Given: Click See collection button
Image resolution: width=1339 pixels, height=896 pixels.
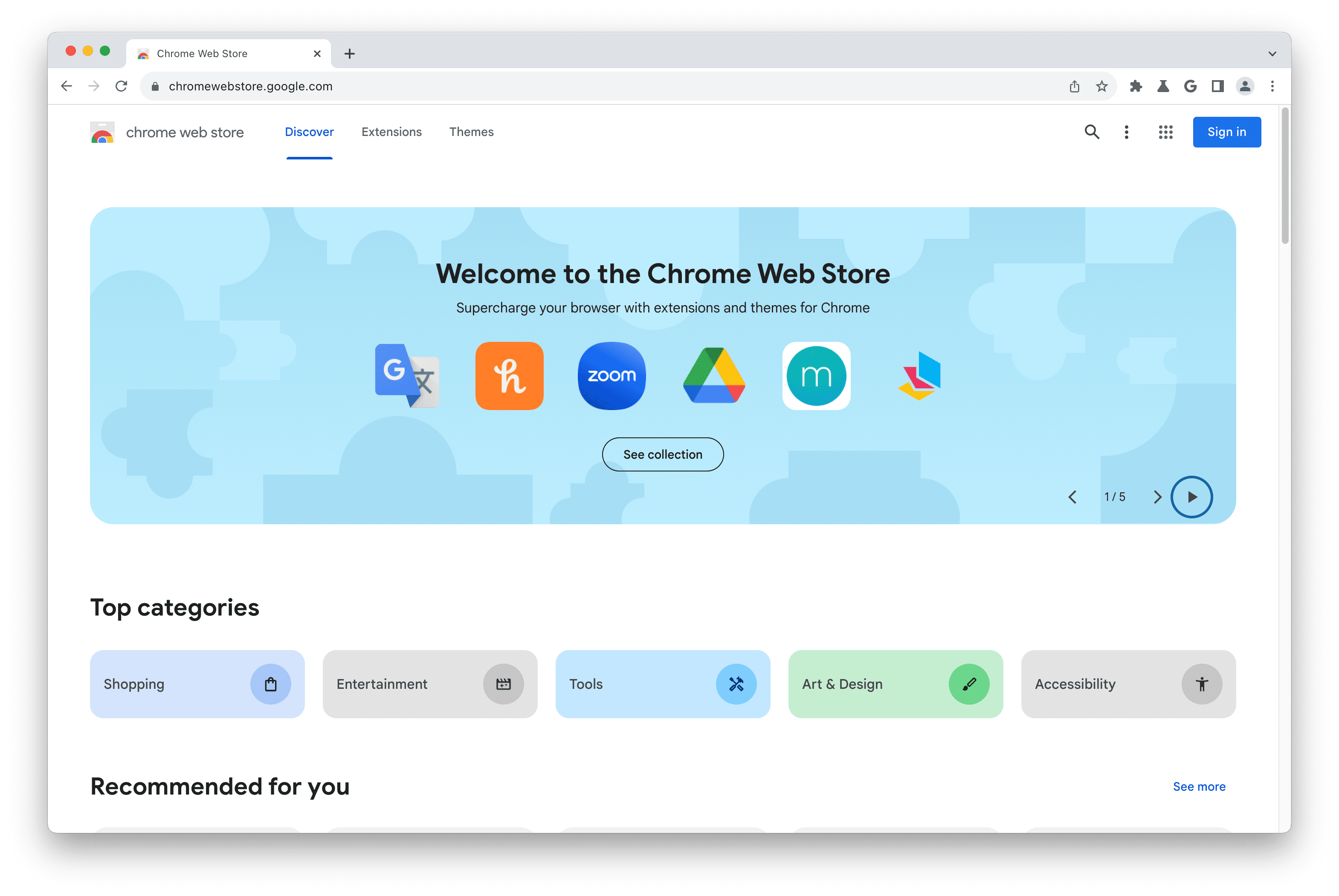Looking at the screenshot, I should [x=663, y=454].
